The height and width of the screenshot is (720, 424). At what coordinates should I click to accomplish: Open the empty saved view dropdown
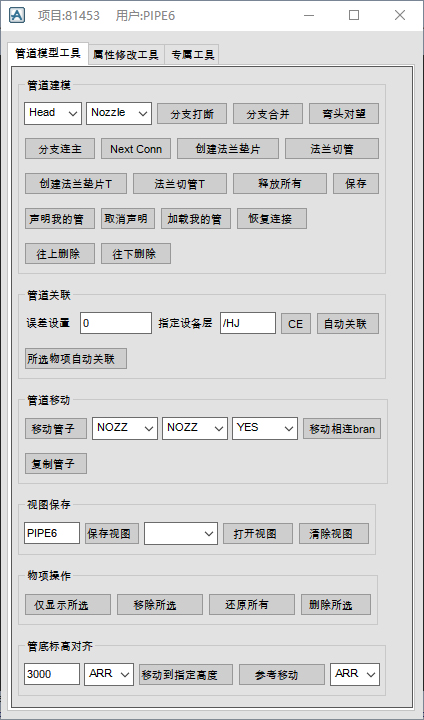tap(181, 534)
